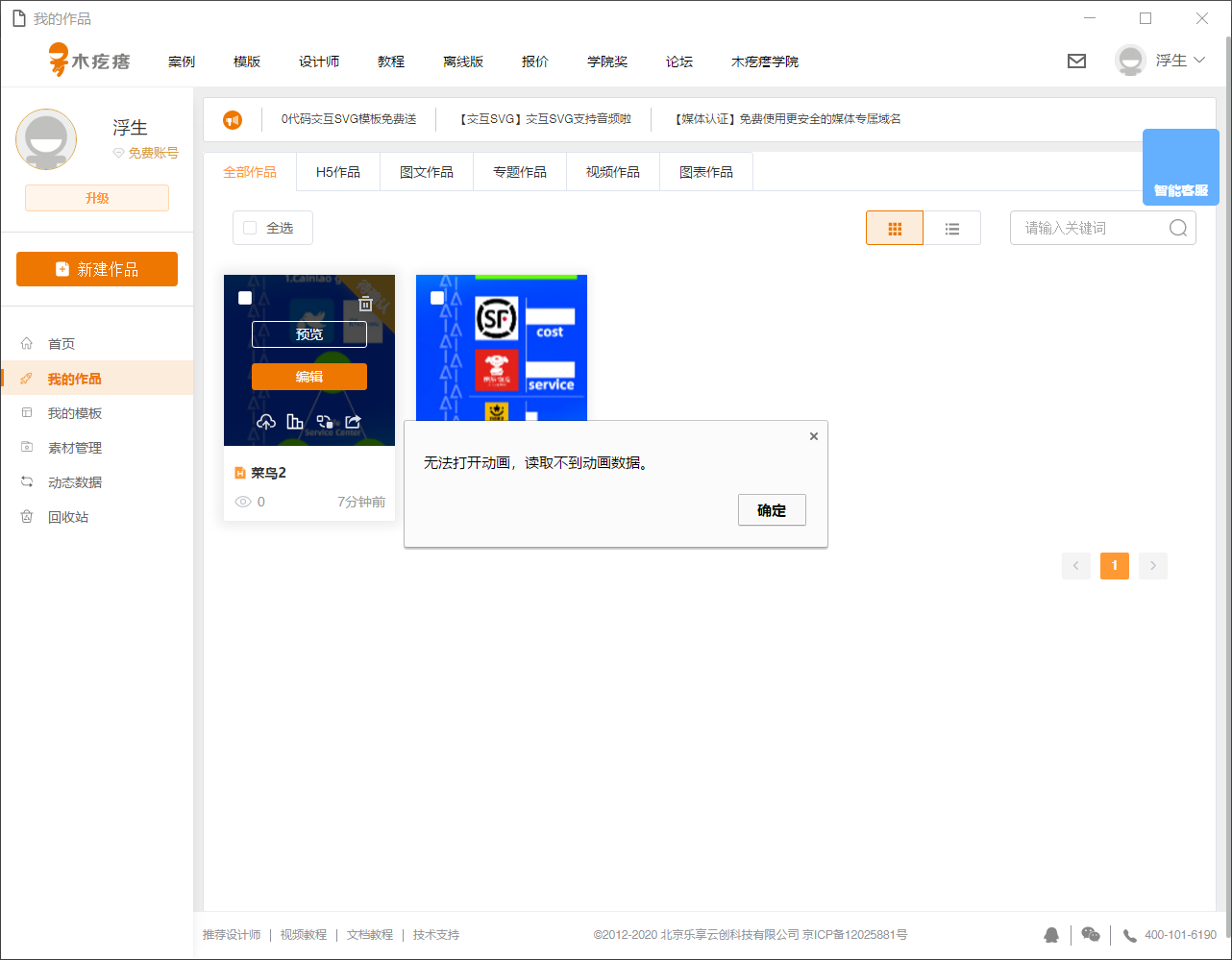
Task: Click 预览 on the 菜鸟2 card
Action: point(309,334)
